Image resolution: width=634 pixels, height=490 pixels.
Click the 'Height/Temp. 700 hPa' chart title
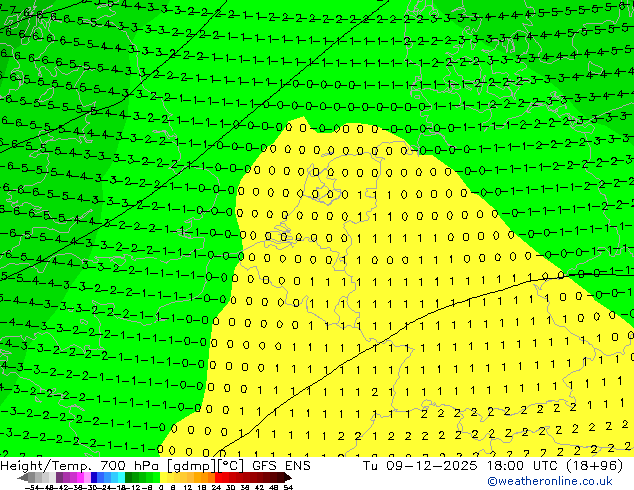pyautogui.click(x=80, y=466)
